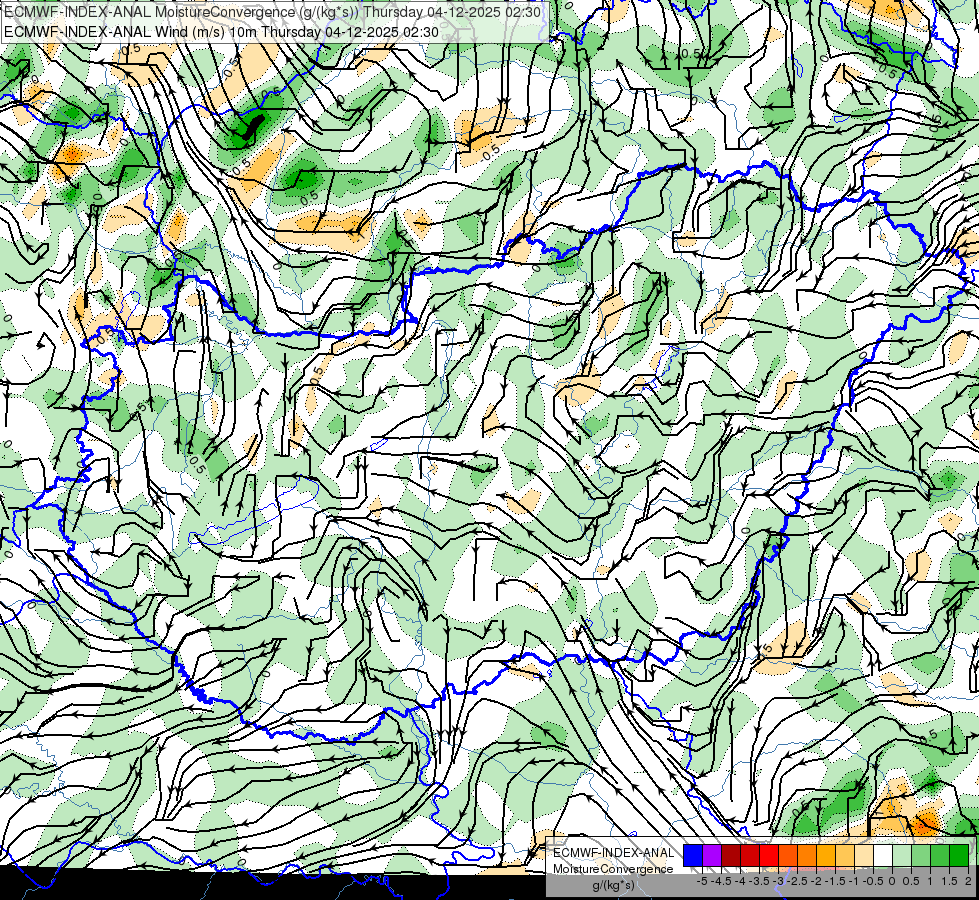Click the legend tick value -2.5

797,881
